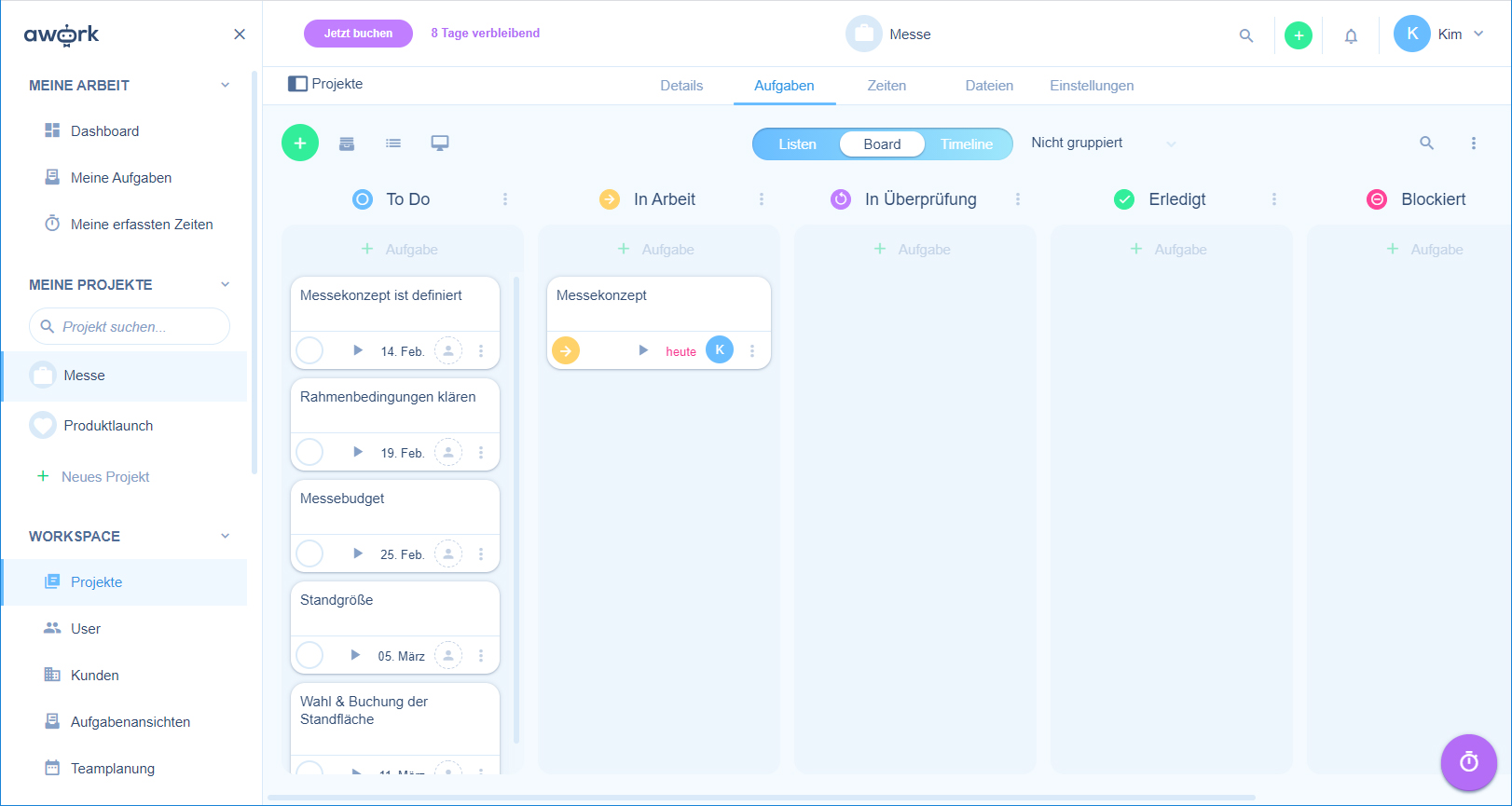This screenshot has height=806, width=1512.
Task: Click the awork logo
Action: (62, 34)
